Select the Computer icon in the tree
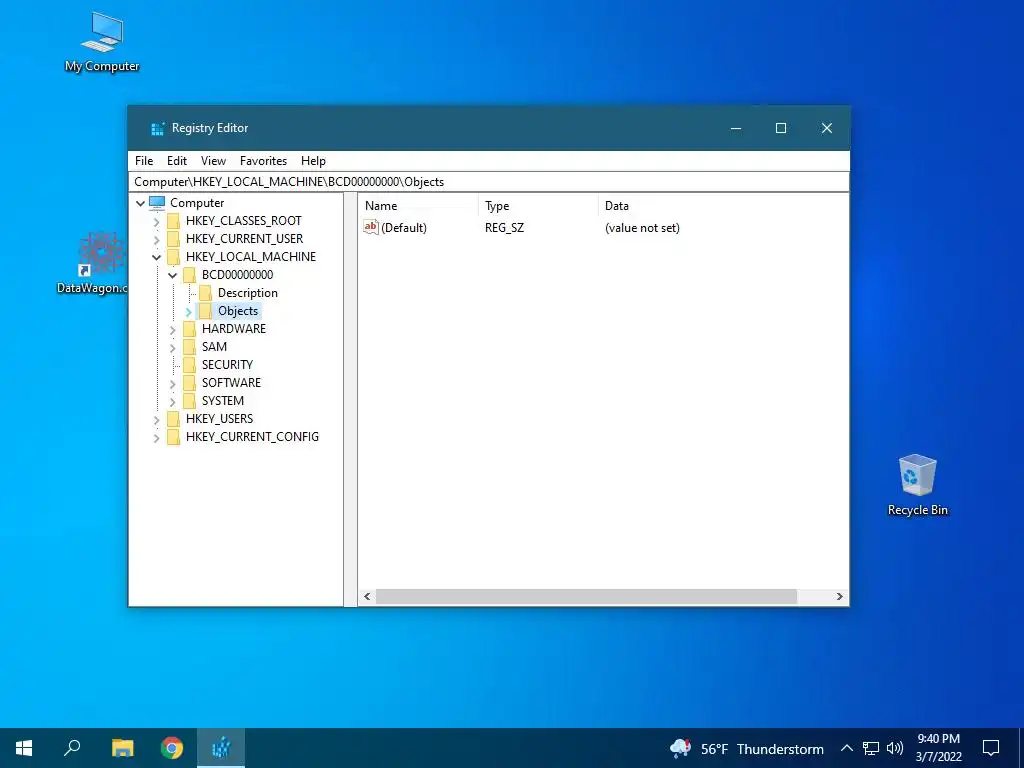1024x768 pixels. click(x=157, y=202)
